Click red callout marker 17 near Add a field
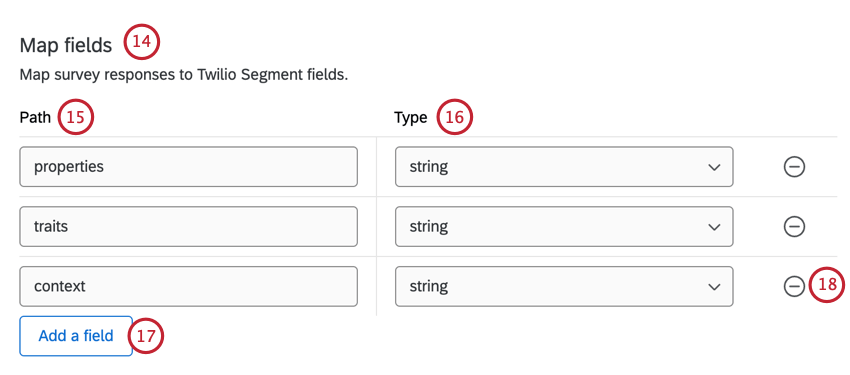 click(x=146, y=335)
